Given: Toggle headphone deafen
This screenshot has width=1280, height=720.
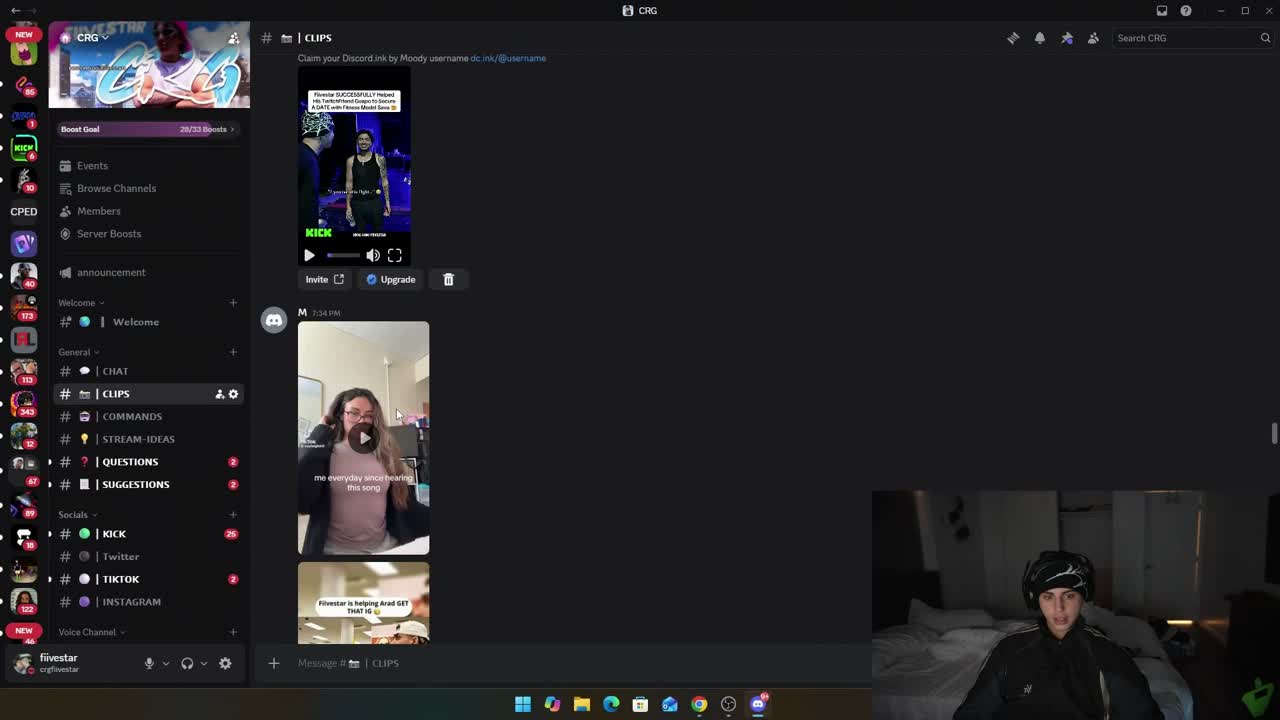Looking at the screenshot, I should click(x=187, y=663).
